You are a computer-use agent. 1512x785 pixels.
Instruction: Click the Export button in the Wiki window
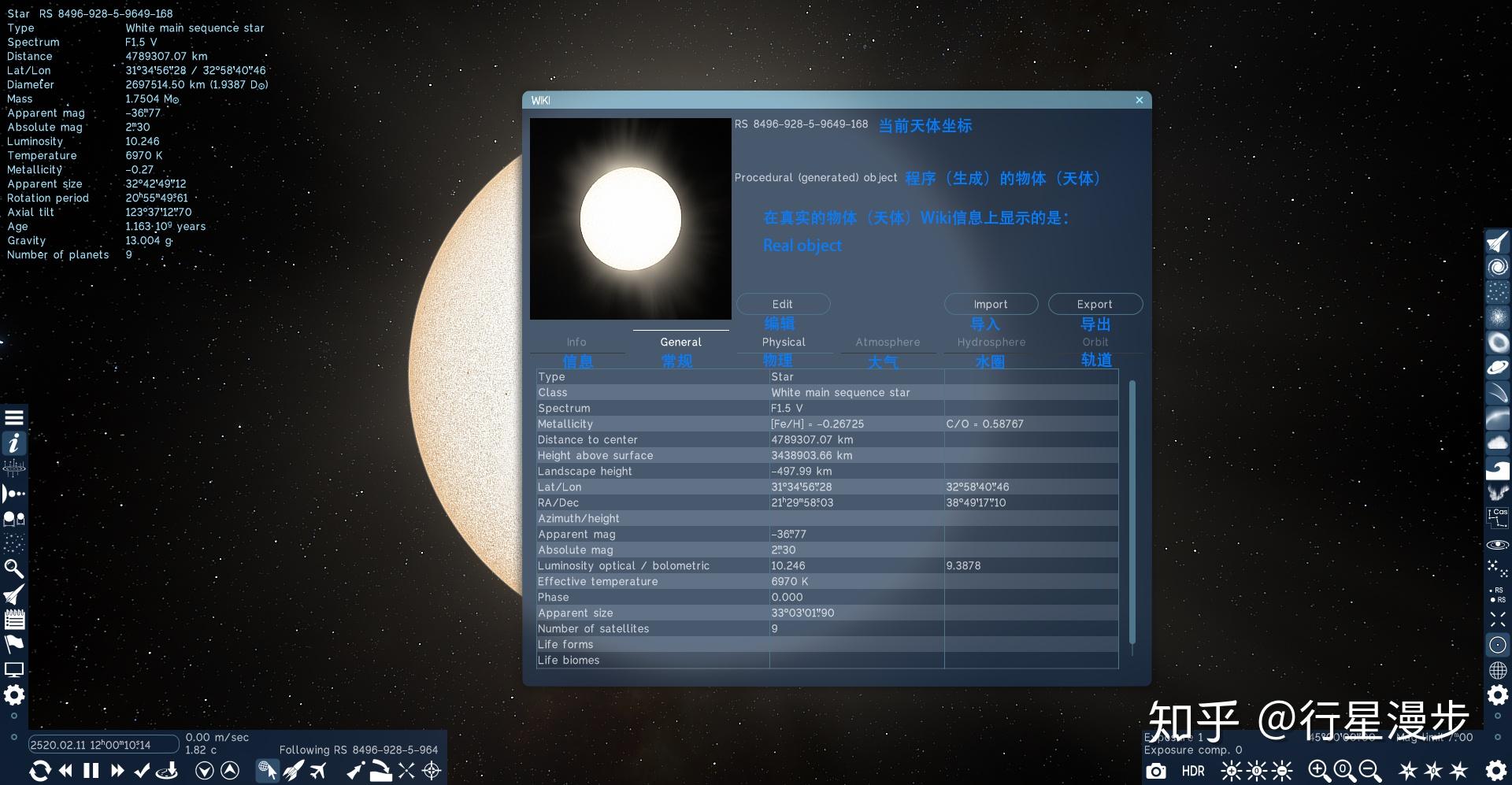click(x=1095, y=304)
